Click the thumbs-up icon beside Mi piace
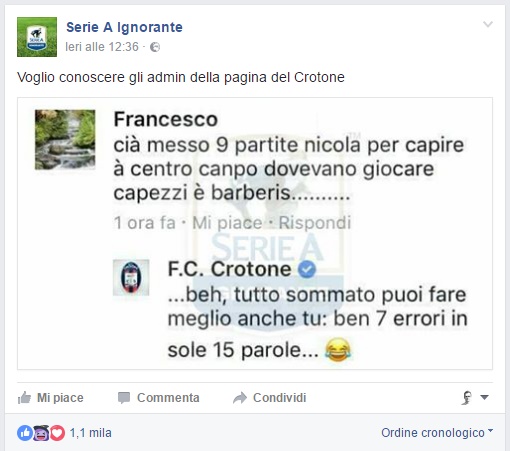The image size is (510, 451). coord(24,398)
